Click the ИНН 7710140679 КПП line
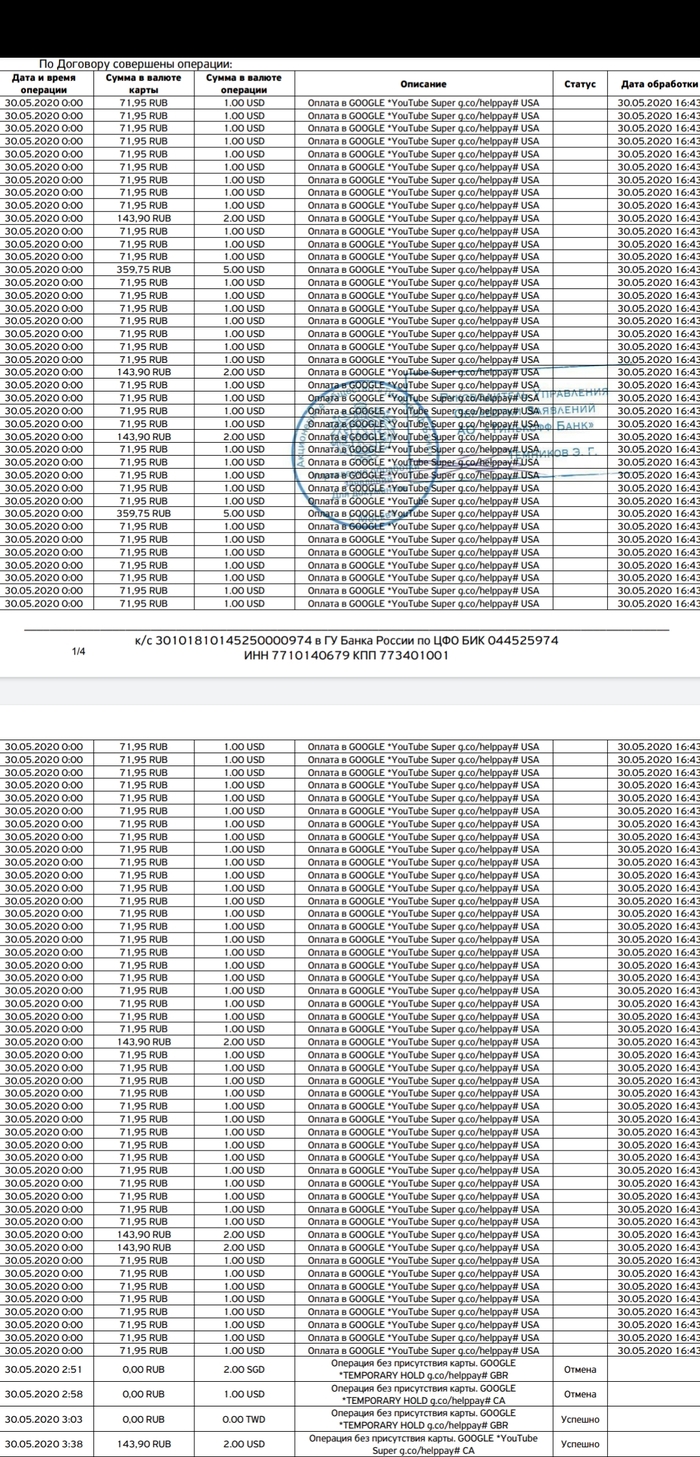The image size is (700, 1457). (346, 654)
